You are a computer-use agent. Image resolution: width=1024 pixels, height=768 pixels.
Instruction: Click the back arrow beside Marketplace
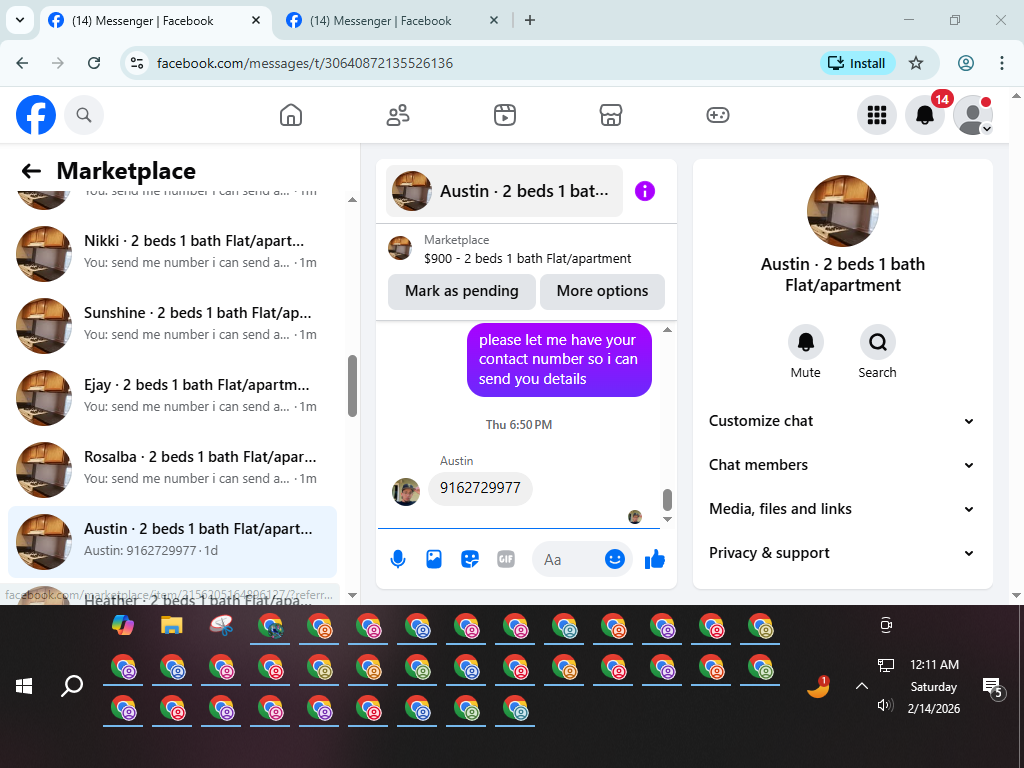click(x=31, y=171)
